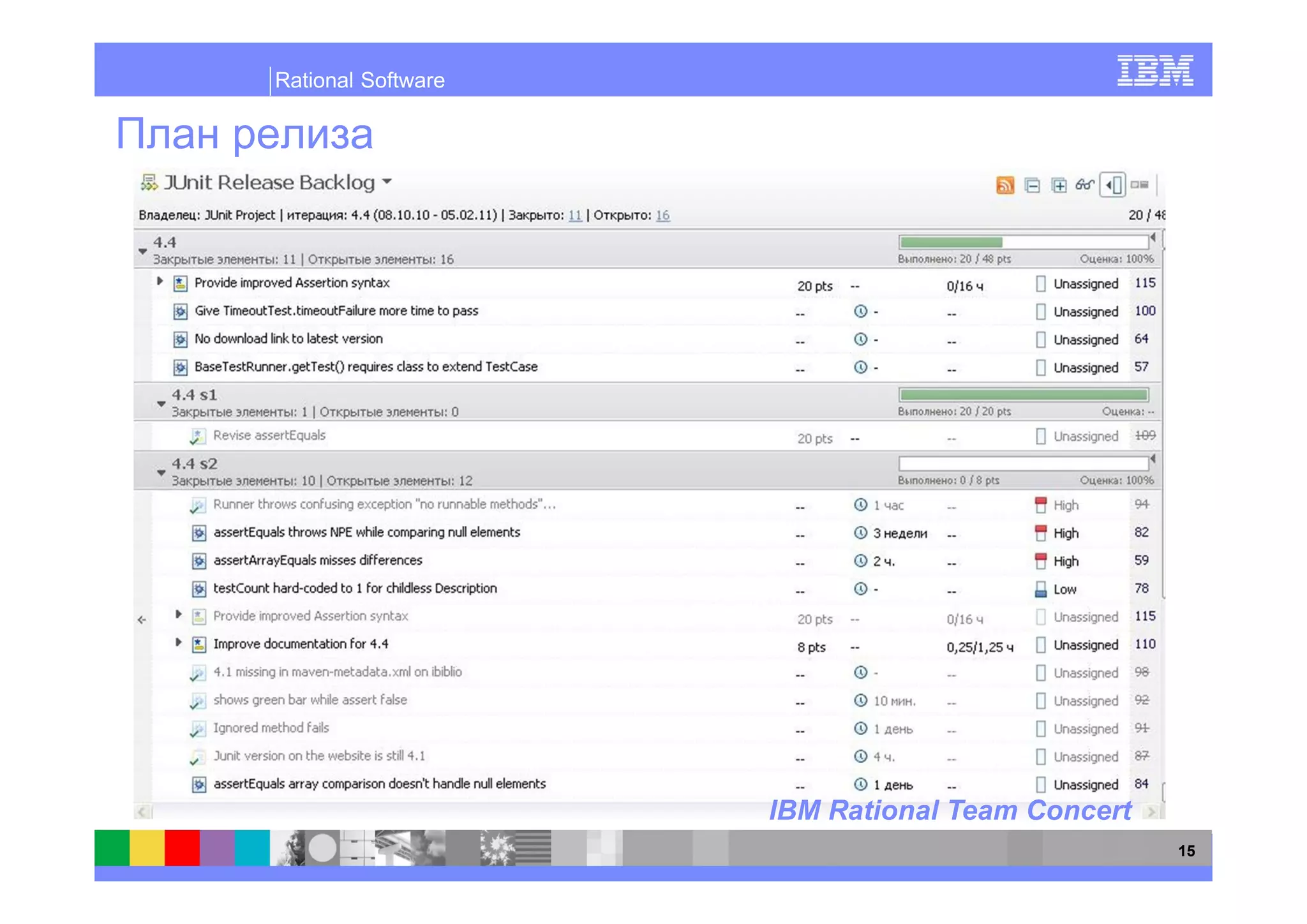1307x924 pixels.
Task: Click the 4.4 s2 empty progress bar
Action: [x=1024, y=463]
